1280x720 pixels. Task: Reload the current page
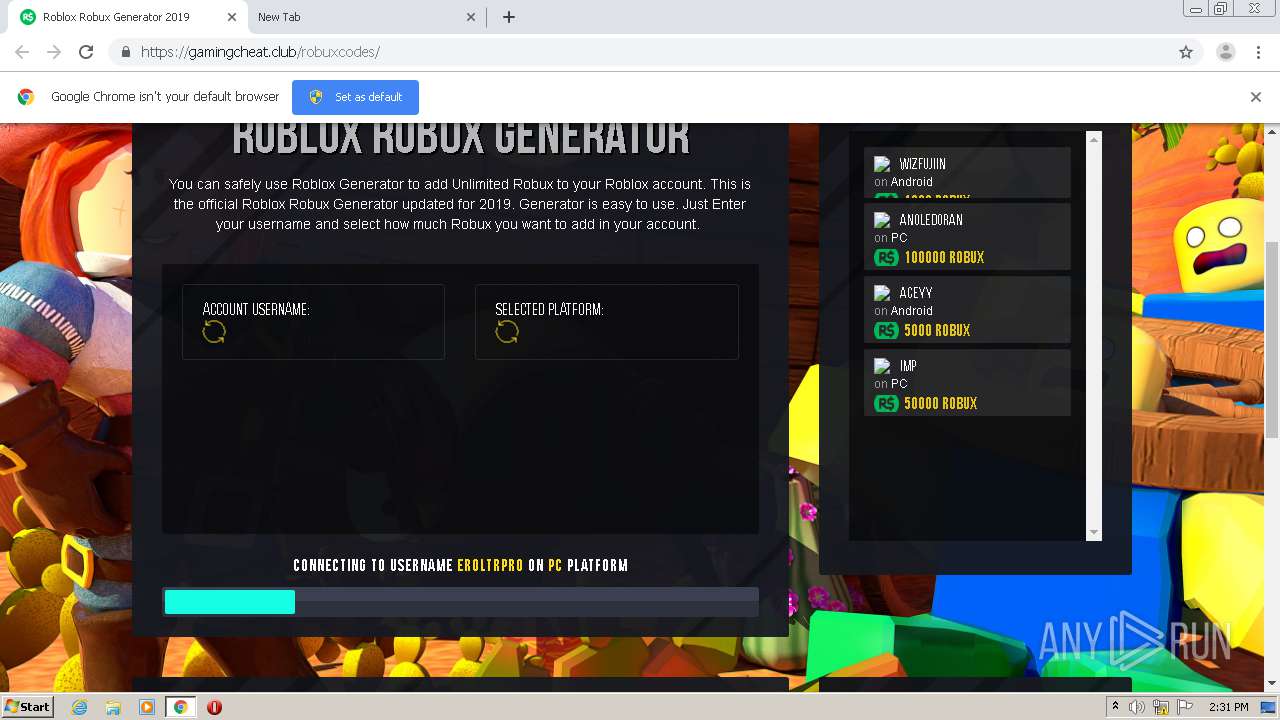86,52
